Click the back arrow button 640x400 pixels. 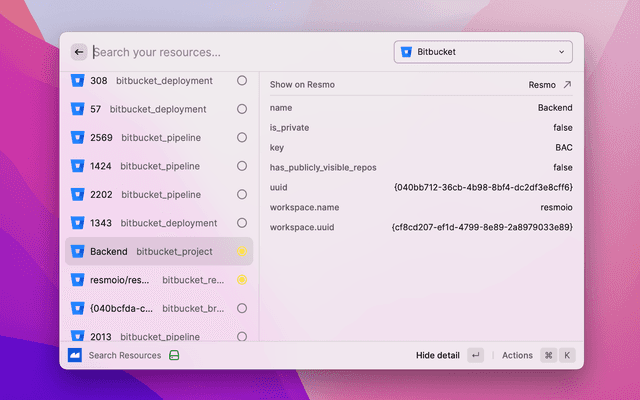tap(79, 52)
